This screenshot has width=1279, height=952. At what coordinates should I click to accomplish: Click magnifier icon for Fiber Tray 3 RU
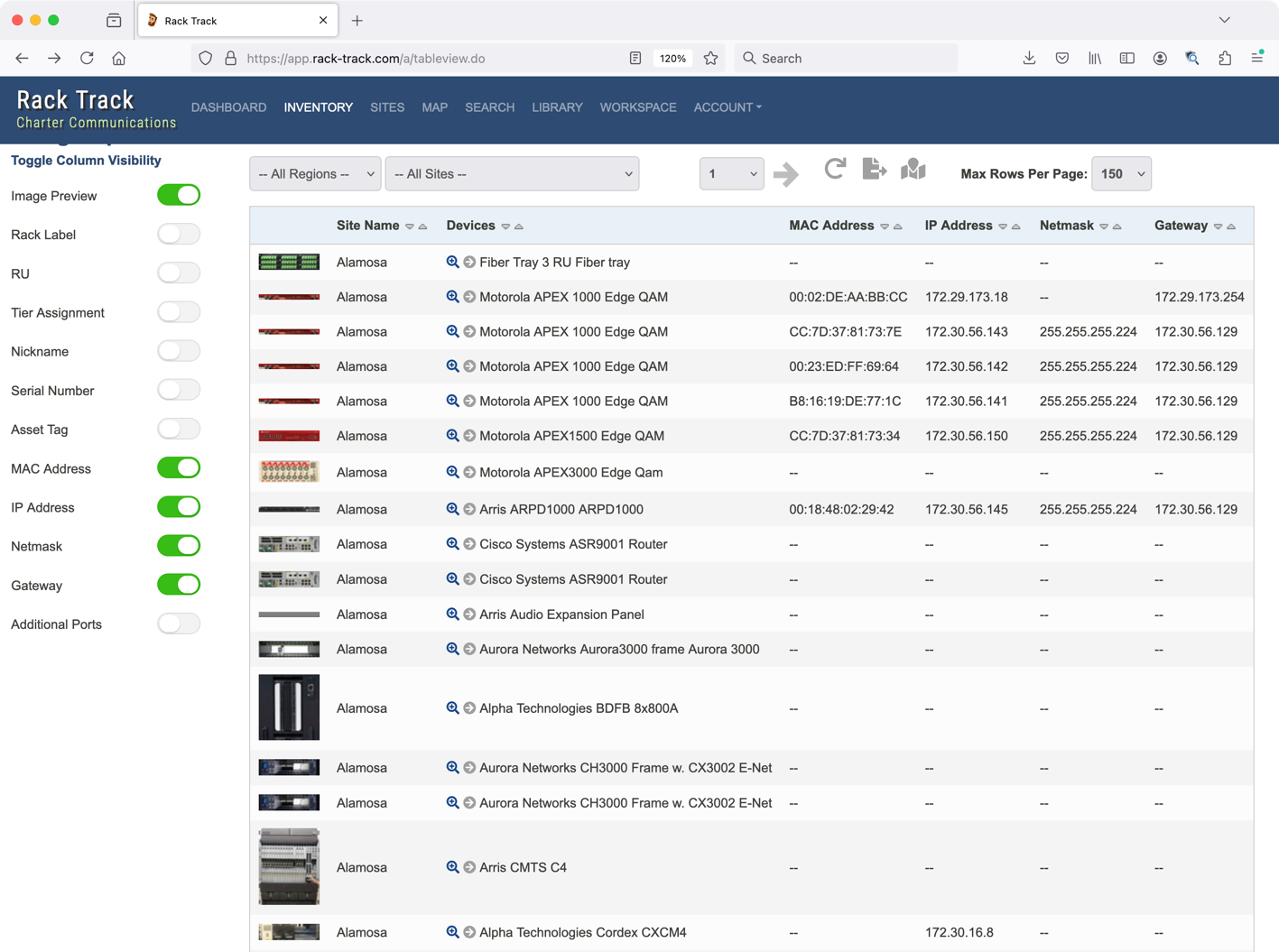click(x=452, y=262)
